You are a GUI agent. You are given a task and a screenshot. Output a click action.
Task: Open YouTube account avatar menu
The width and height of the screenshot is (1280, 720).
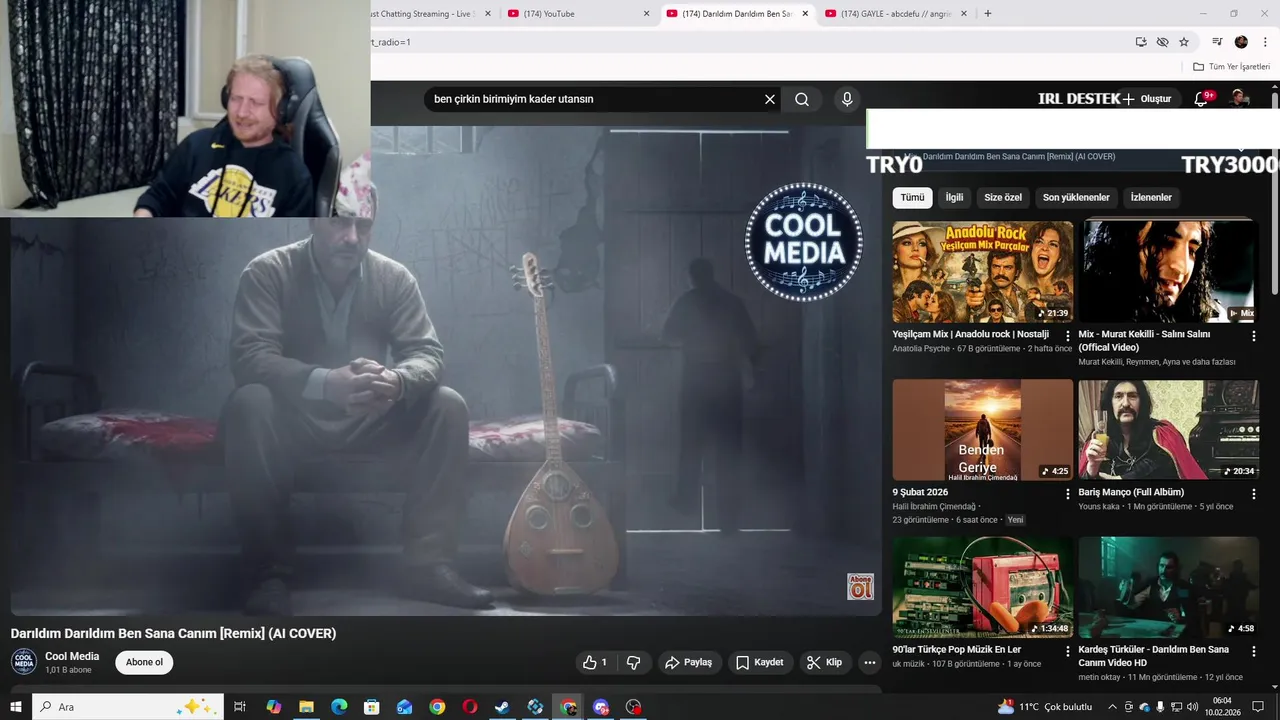(x=1240, y=98)
